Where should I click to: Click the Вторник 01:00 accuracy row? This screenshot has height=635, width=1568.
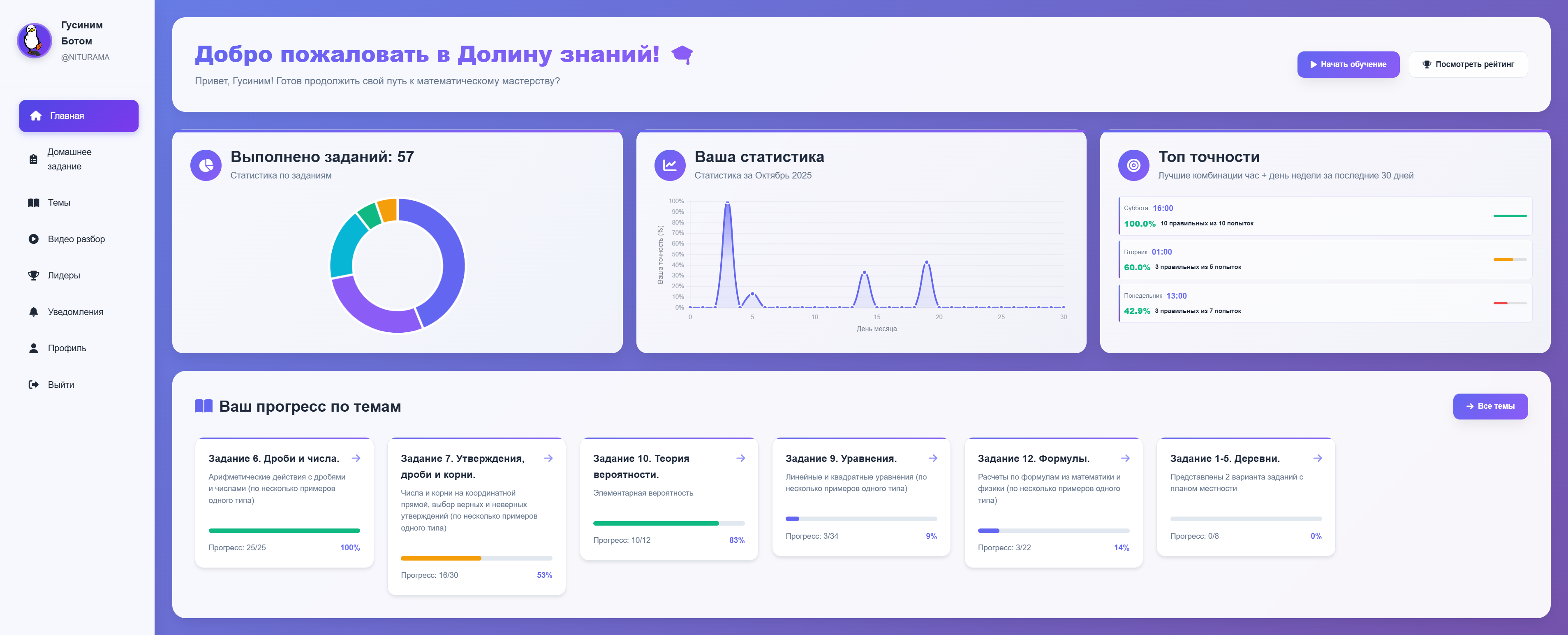pyautogui.click(x=1325, y=260)
